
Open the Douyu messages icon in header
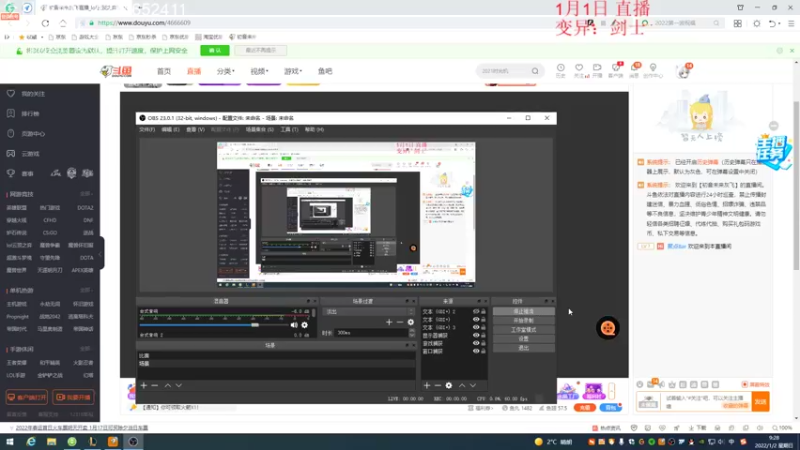(635, 68)
